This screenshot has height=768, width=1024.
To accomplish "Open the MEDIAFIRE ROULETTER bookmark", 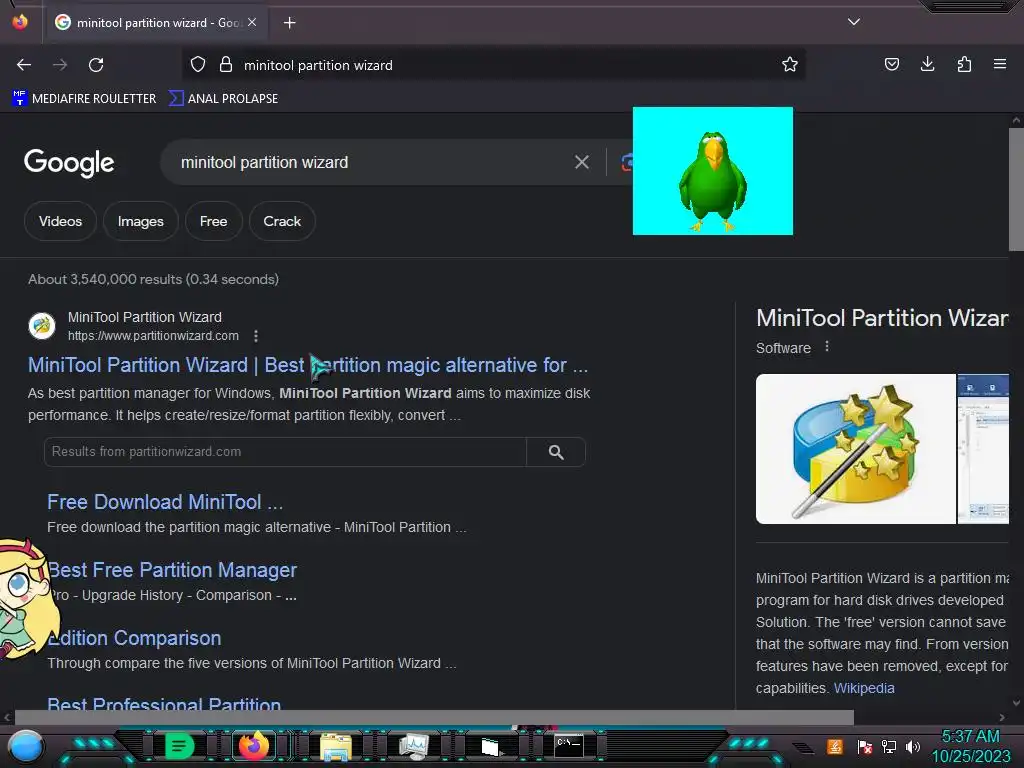I will click(84, 99).
